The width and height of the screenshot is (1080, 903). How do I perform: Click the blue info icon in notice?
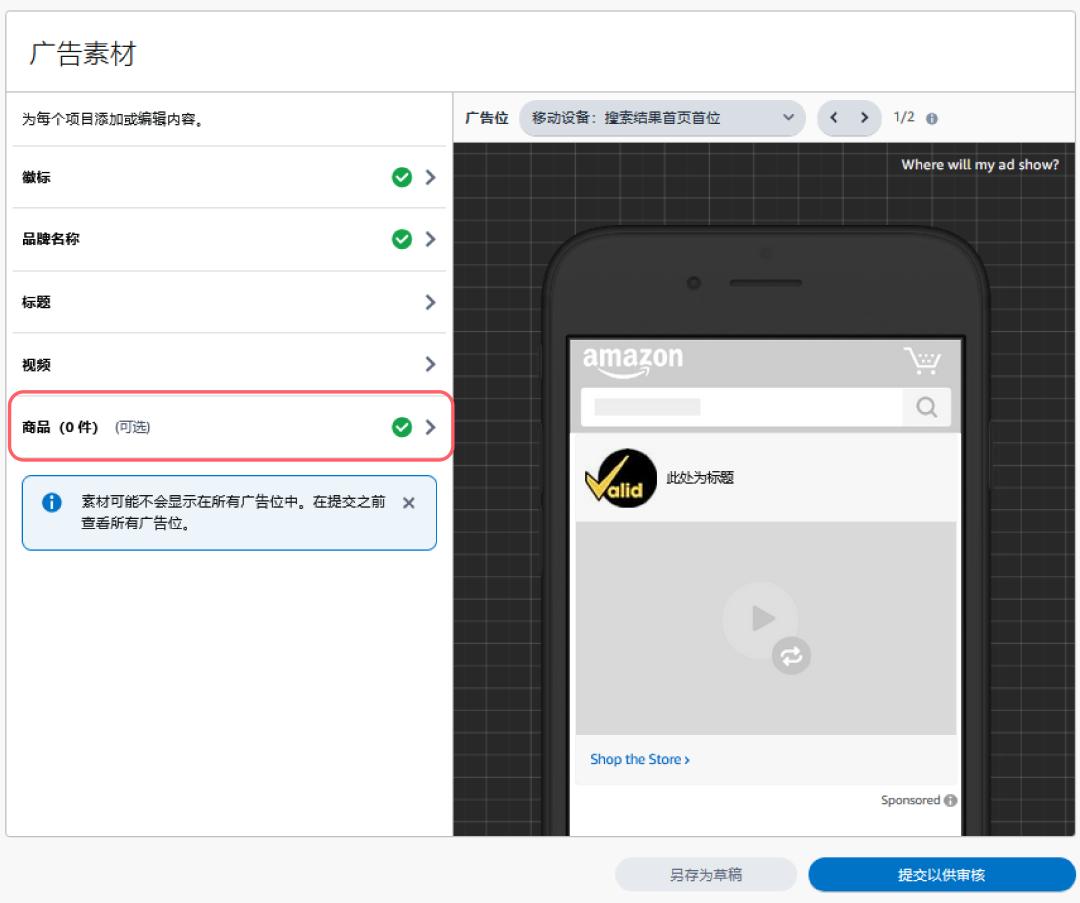[x=51, y=503]
